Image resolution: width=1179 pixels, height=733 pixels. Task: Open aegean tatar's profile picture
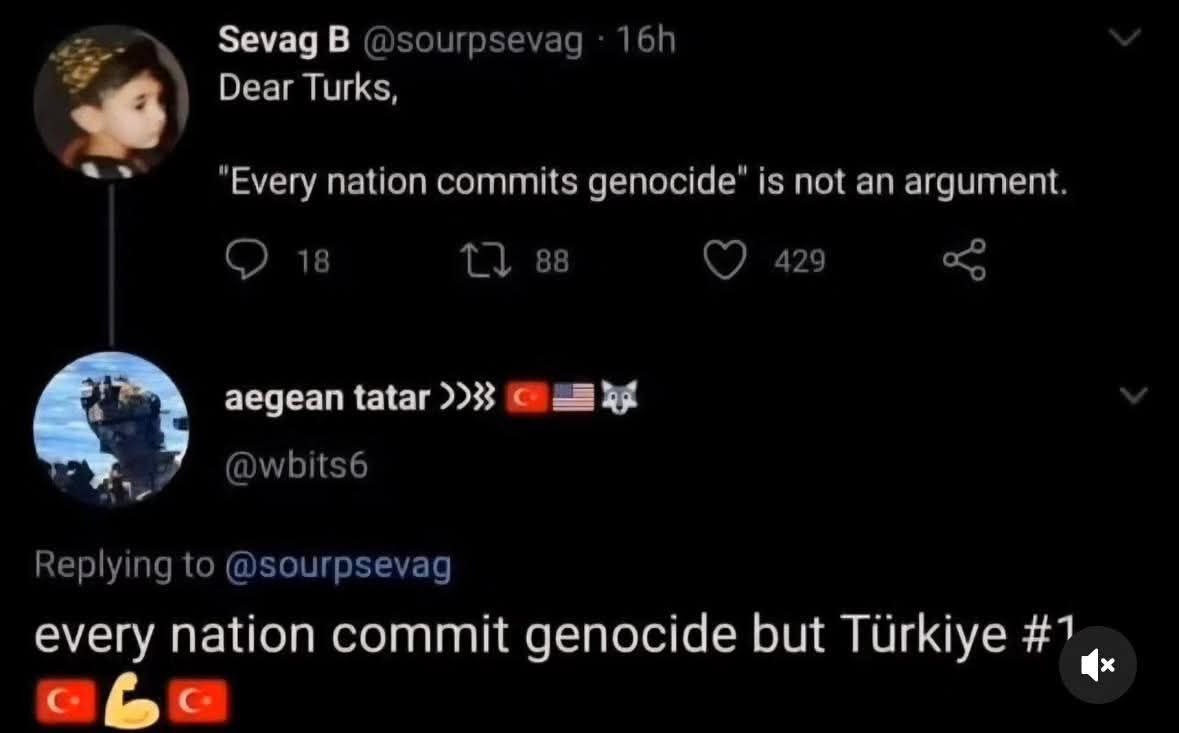click(x=111, y=427)
